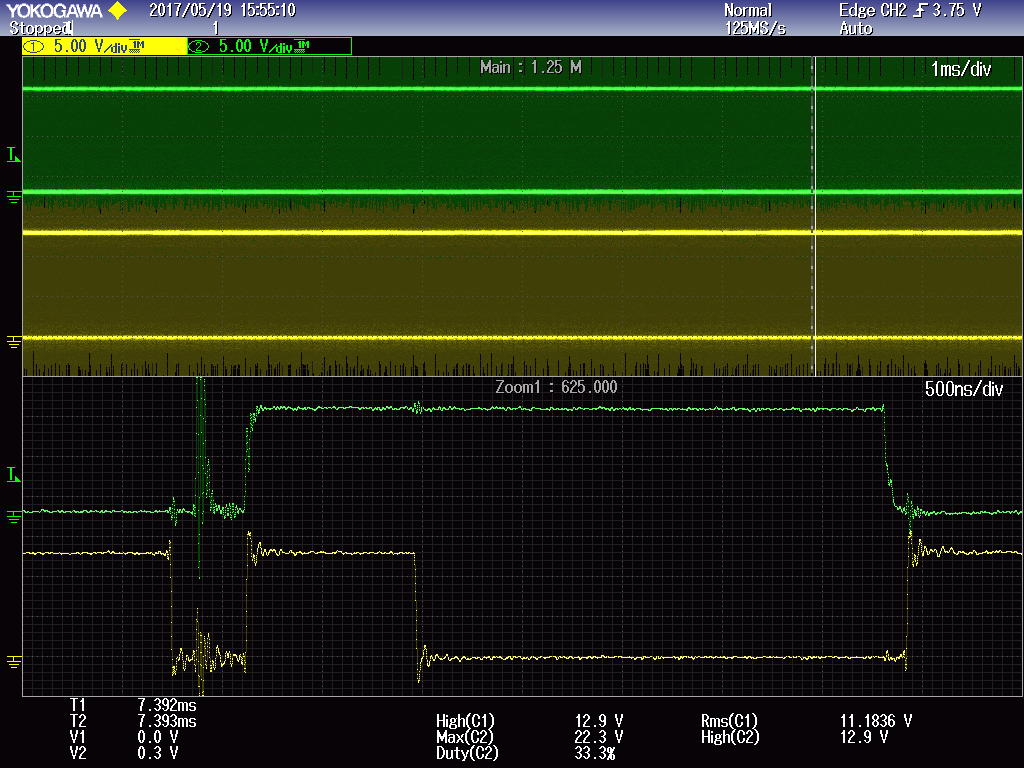Click the T2 cursor value '7.393ms'
The image size is (1024, 768).
pos(167,722)
